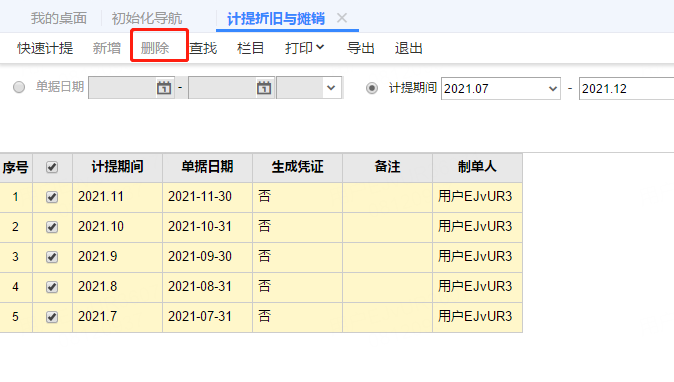Select the 计提折旧与摊销 tab
This screenshot has width=674, height=382.
pyautogui.click(x=276, y=19)
